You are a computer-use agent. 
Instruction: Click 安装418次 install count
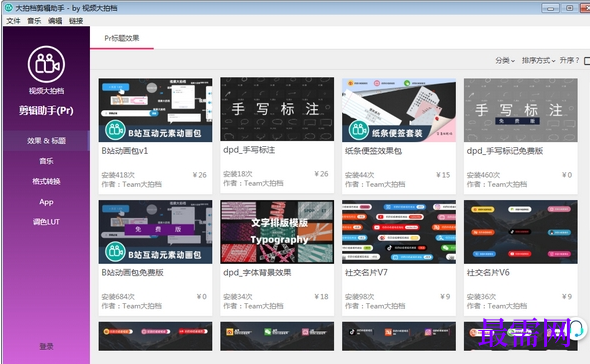[118, 175]
